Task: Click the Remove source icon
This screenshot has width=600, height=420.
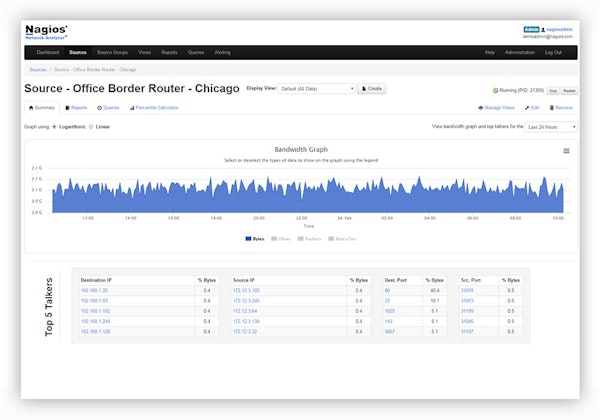Action: tap(551, 107)
